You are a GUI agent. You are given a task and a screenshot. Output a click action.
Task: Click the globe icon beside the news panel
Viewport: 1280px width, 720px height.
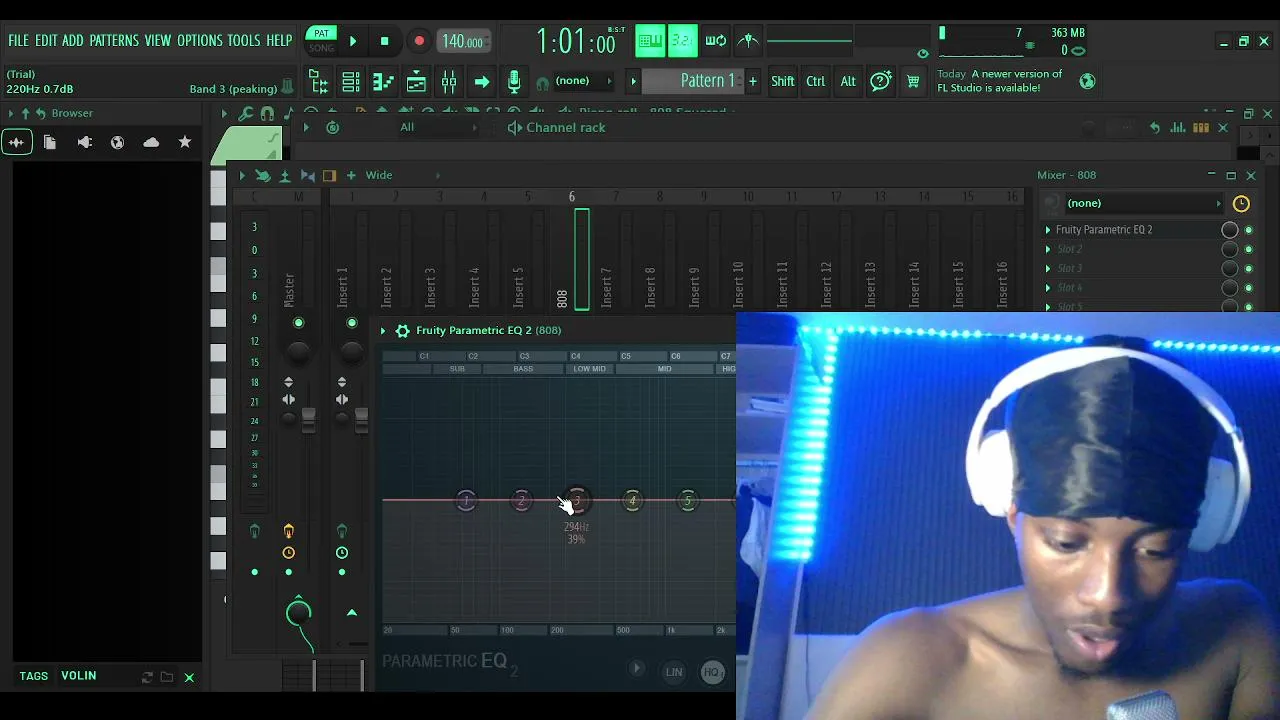tap(1087, 81)
